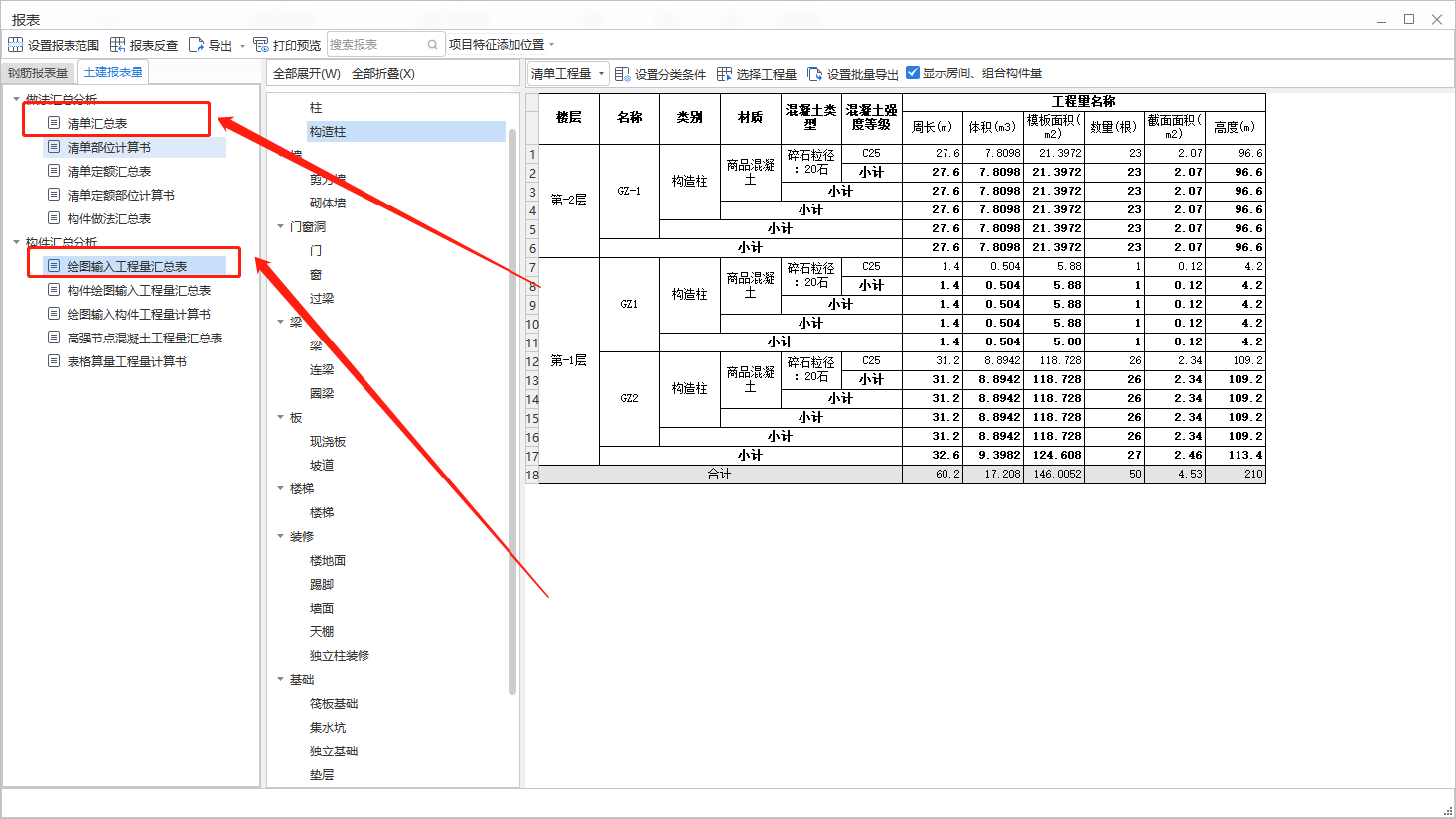Screen dimensions: 1456x819
Task: Select the 砌体墙 component
Action: (x=328, y=204)
